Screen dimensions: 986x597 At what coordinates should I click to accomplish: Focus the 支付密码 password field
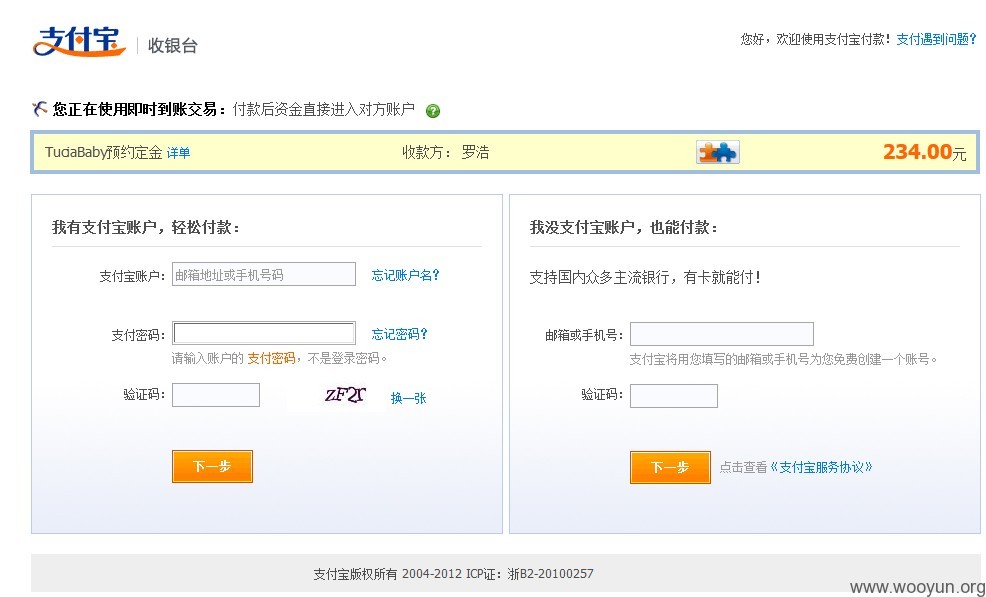click(x=264, y=333)
